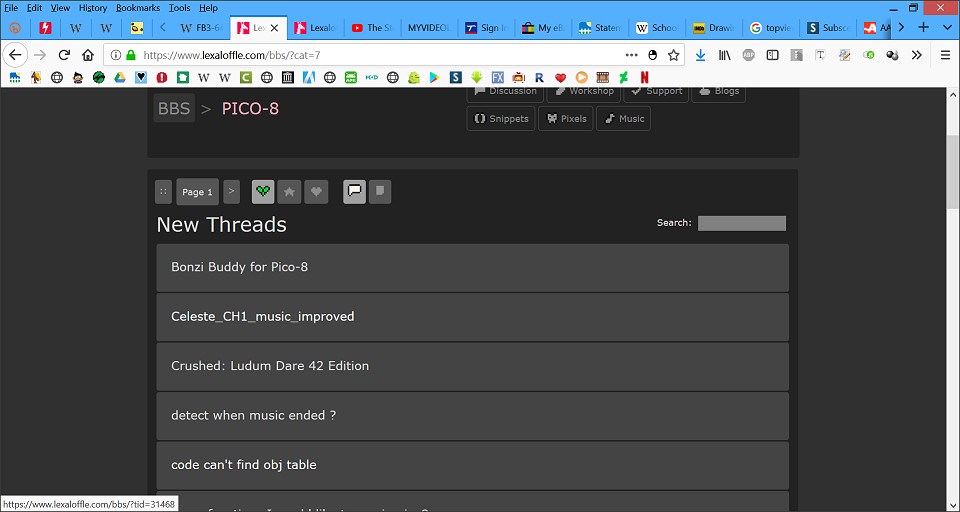Open the Help menu
Viewport: 960px width, 512px height.
tap(208, 8)
